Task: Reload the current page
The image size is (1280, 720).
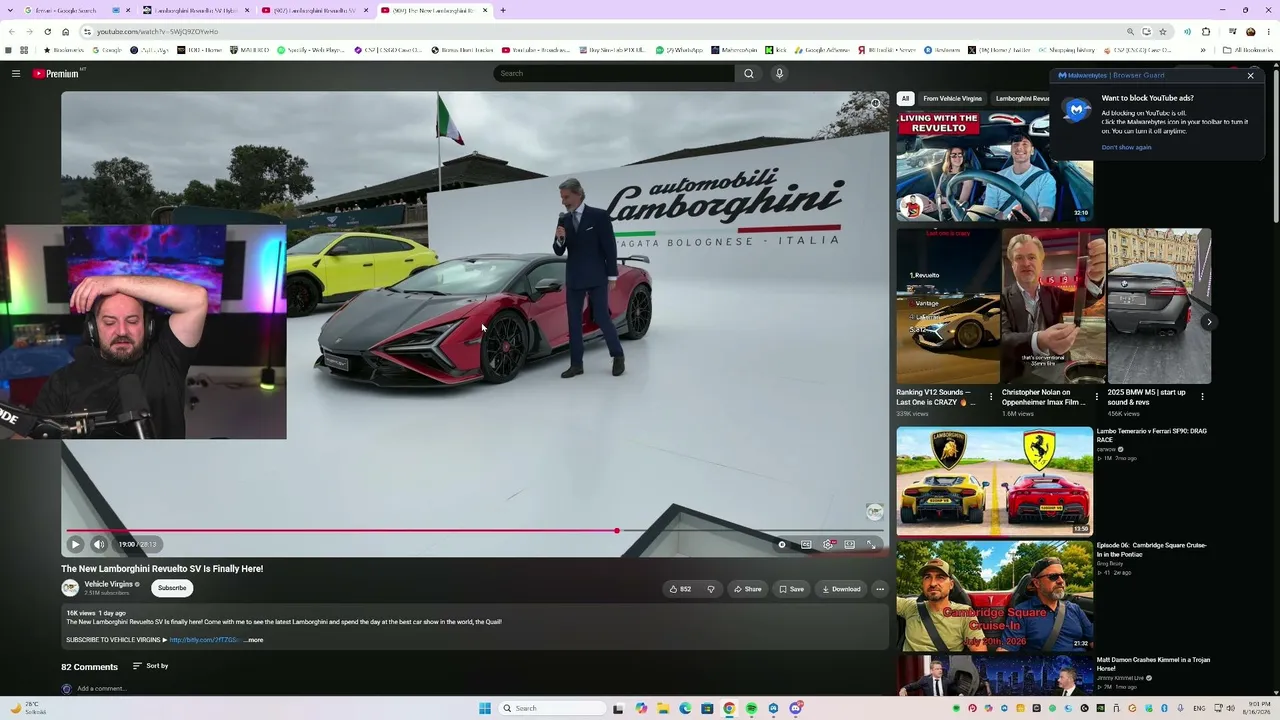Action: pyautogui.click(x=47, y=31)
